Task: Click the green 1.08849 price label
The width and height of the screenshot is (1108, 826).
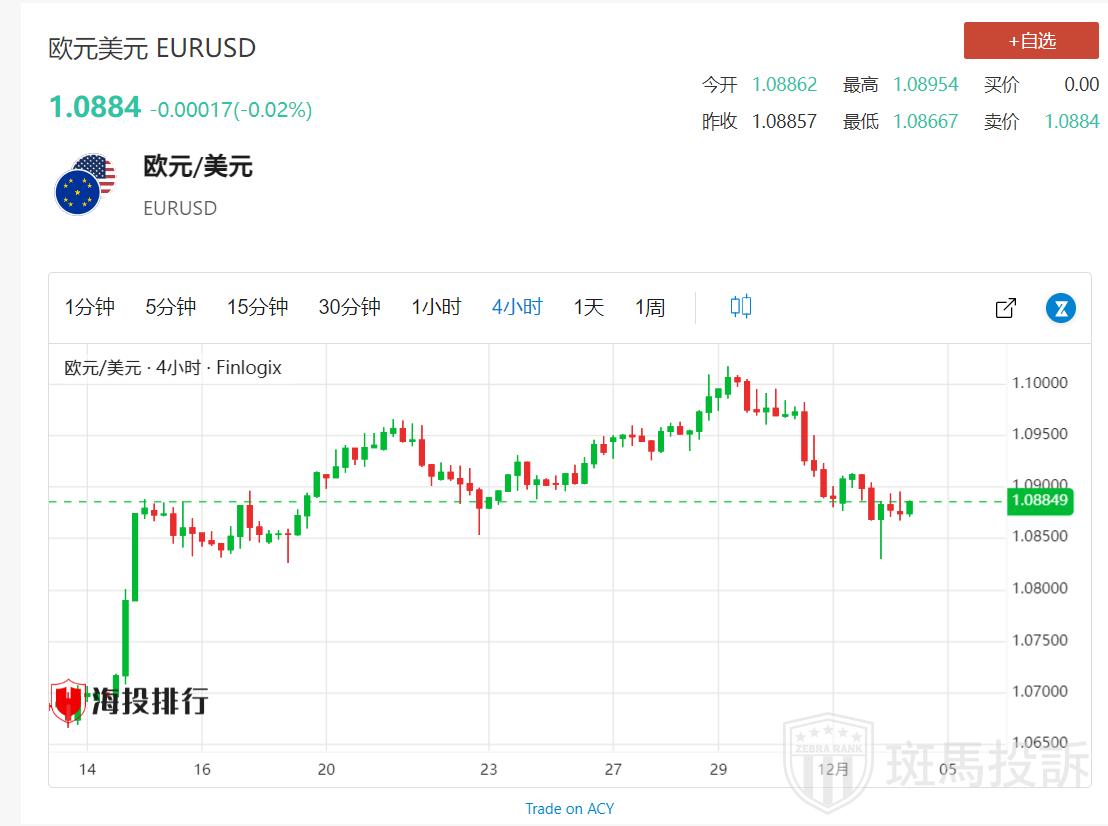Action: coord(1041,501)
